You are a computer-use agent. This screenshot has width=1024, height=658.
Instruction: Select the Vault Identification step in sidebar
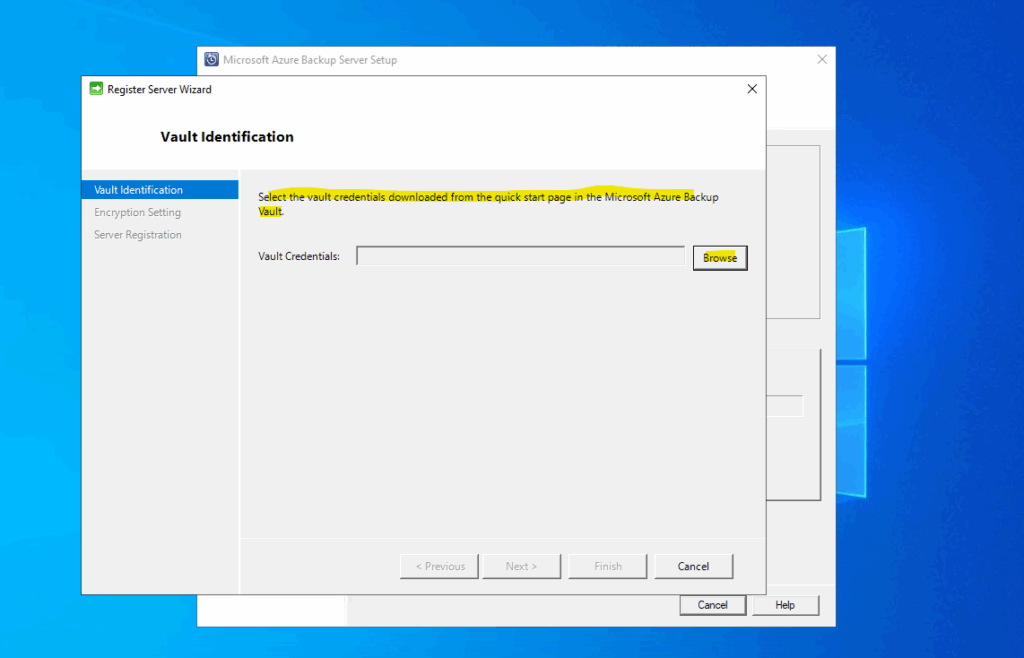coord(160,190)
